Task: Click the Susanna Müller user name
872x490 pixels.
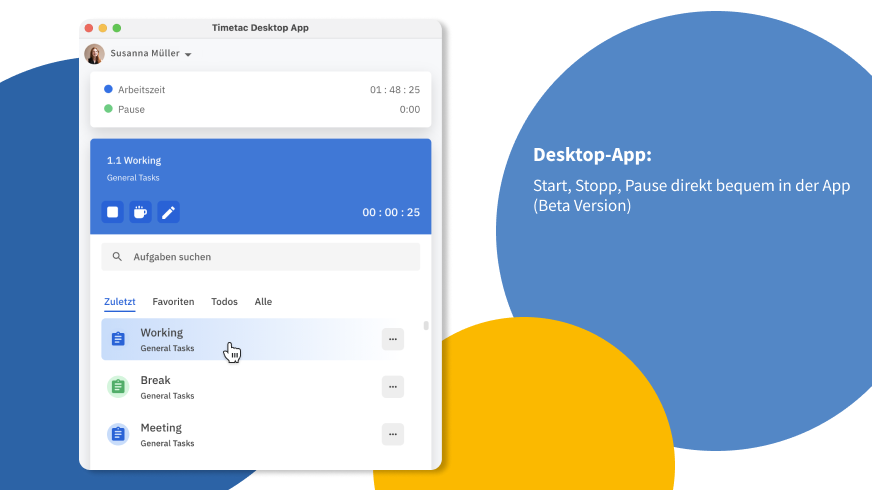Action: pyautogui.click(x=145, y=53)
